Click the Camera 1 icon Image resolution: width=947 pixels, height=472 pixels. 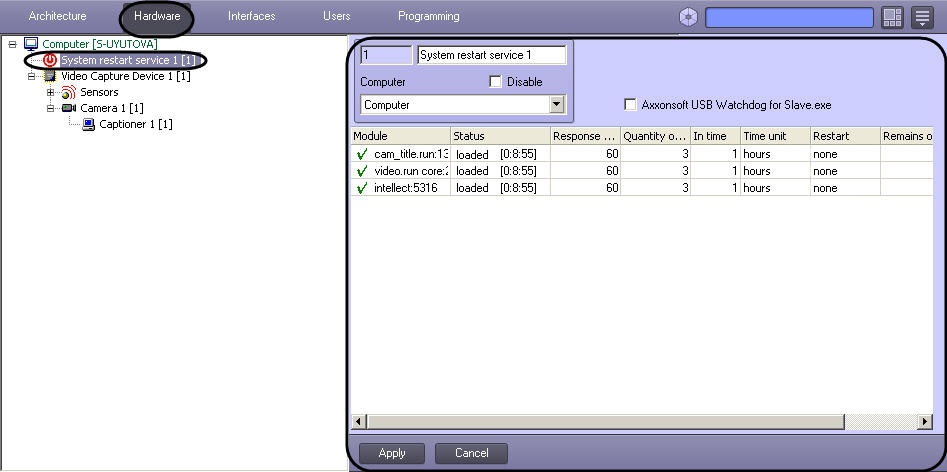69,108
